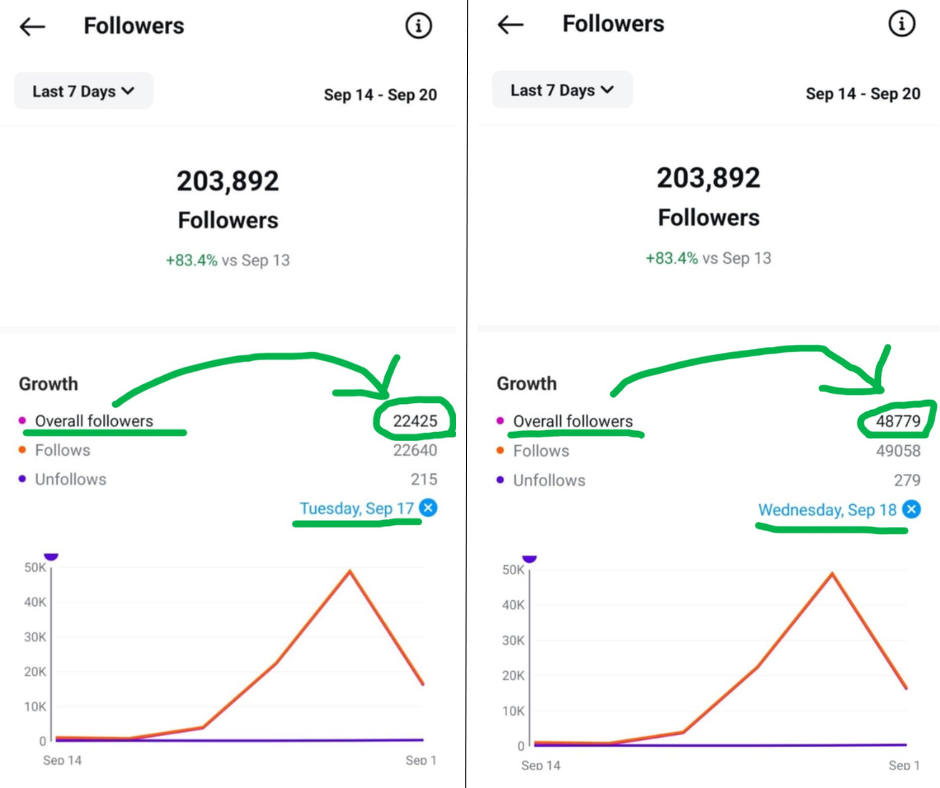Click the Tuesday, Sep 17 date label

click(357, 508)
